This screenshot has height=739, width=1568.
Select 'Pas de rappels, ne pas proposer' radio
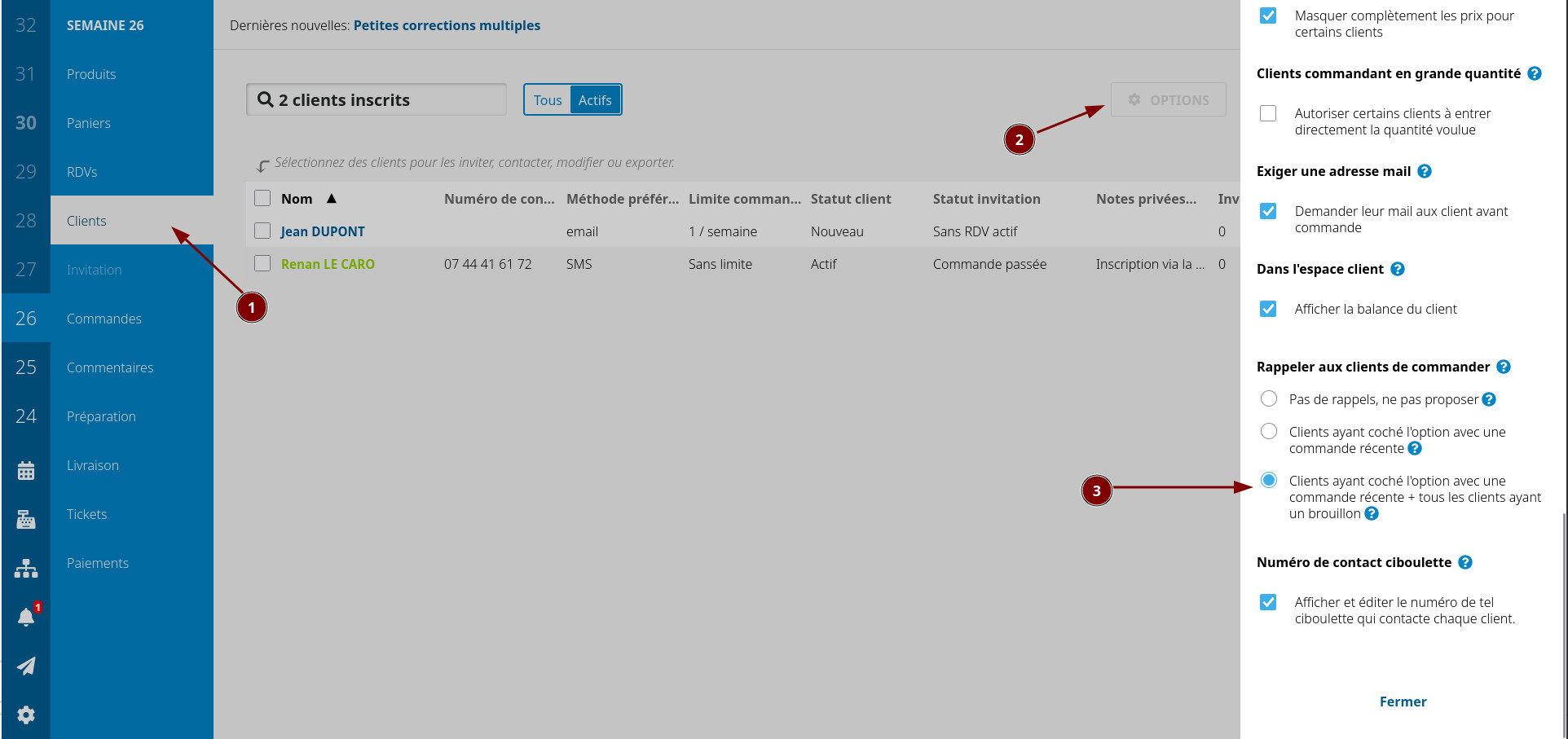coord(1269,398)
